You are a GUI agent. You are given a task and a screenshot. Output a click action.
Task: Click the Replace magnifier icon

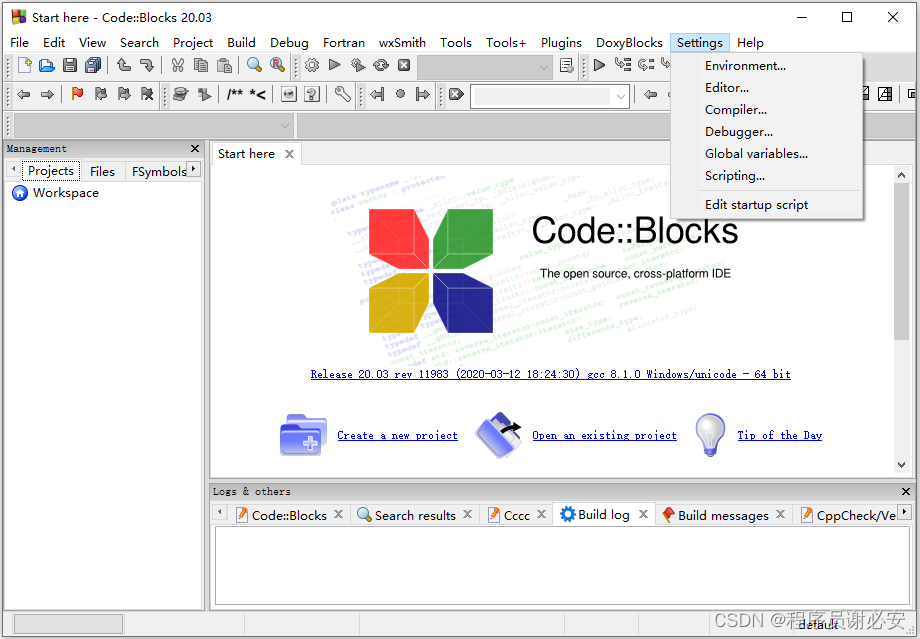[x=278, y=65]
